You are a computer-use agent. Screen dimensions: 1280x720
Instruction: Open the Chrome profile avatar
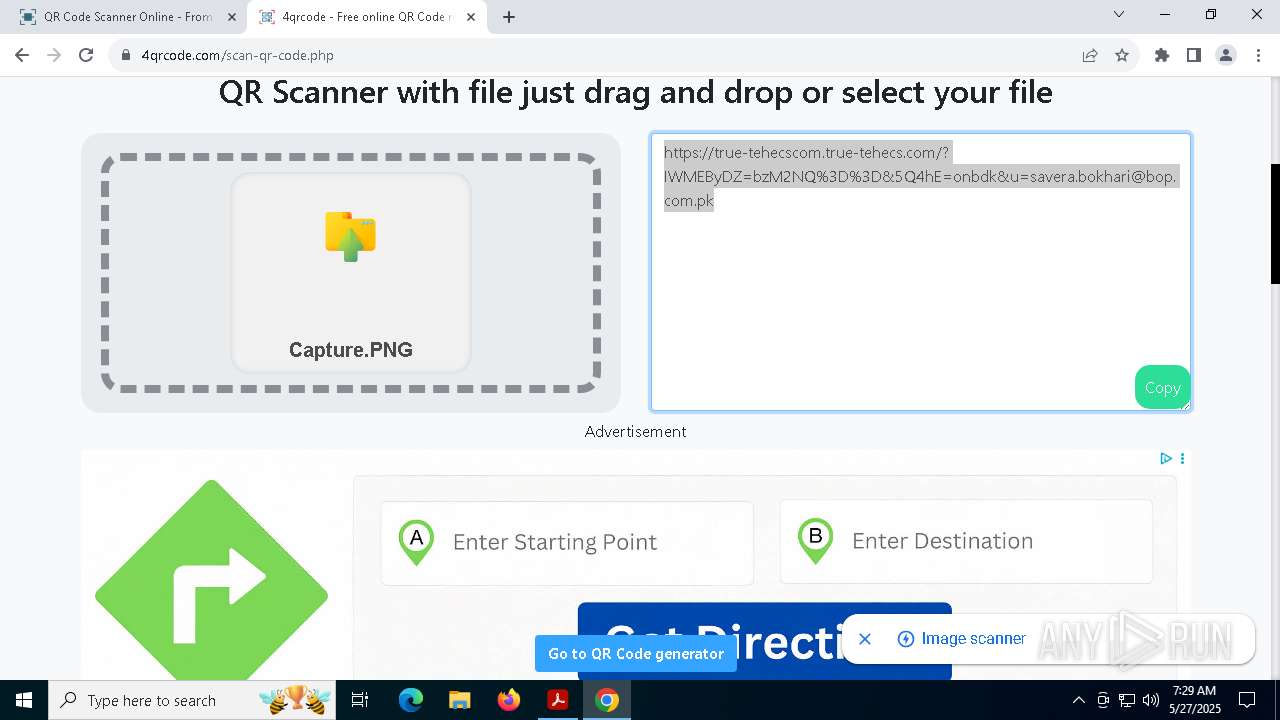tap(1226, 55)
